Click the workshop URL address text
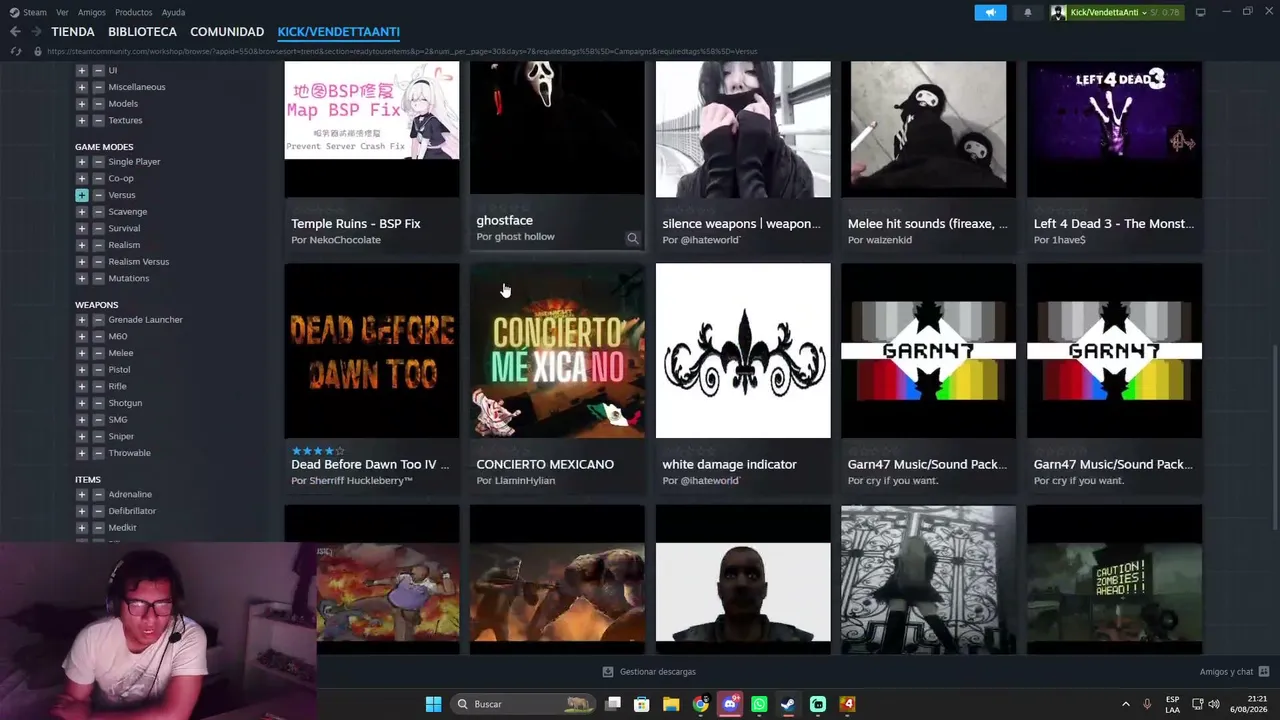Screen dimensions: 1280x720 tap(402, 51)
